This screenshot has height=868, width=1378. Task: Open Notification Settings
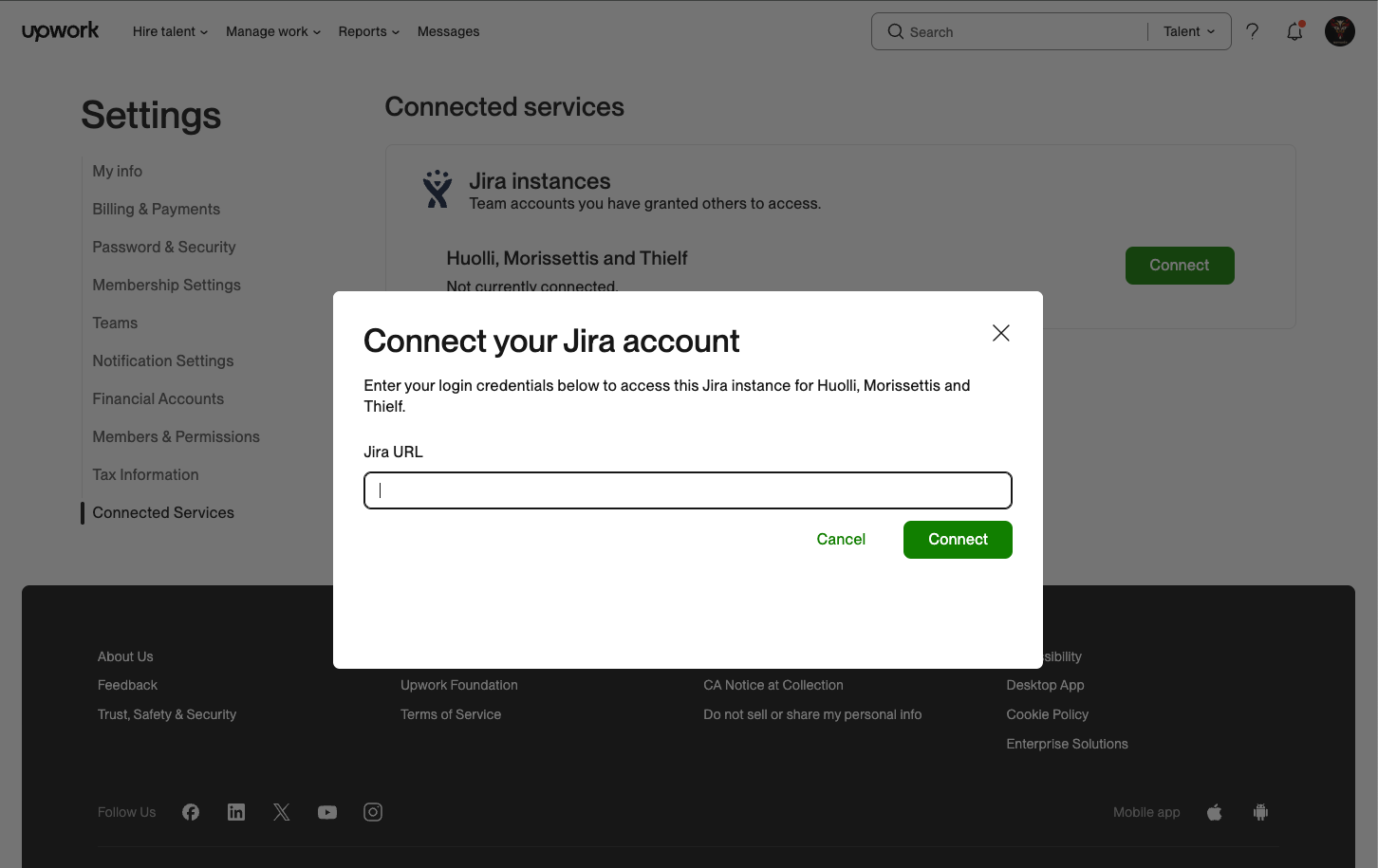click(163, 361)
